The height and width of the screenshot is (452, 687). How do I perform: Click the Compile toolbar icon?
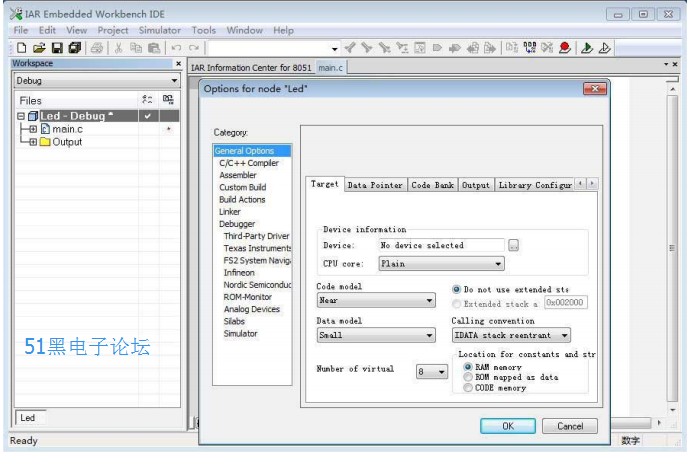pyautogui.click(x=512, y=48)
